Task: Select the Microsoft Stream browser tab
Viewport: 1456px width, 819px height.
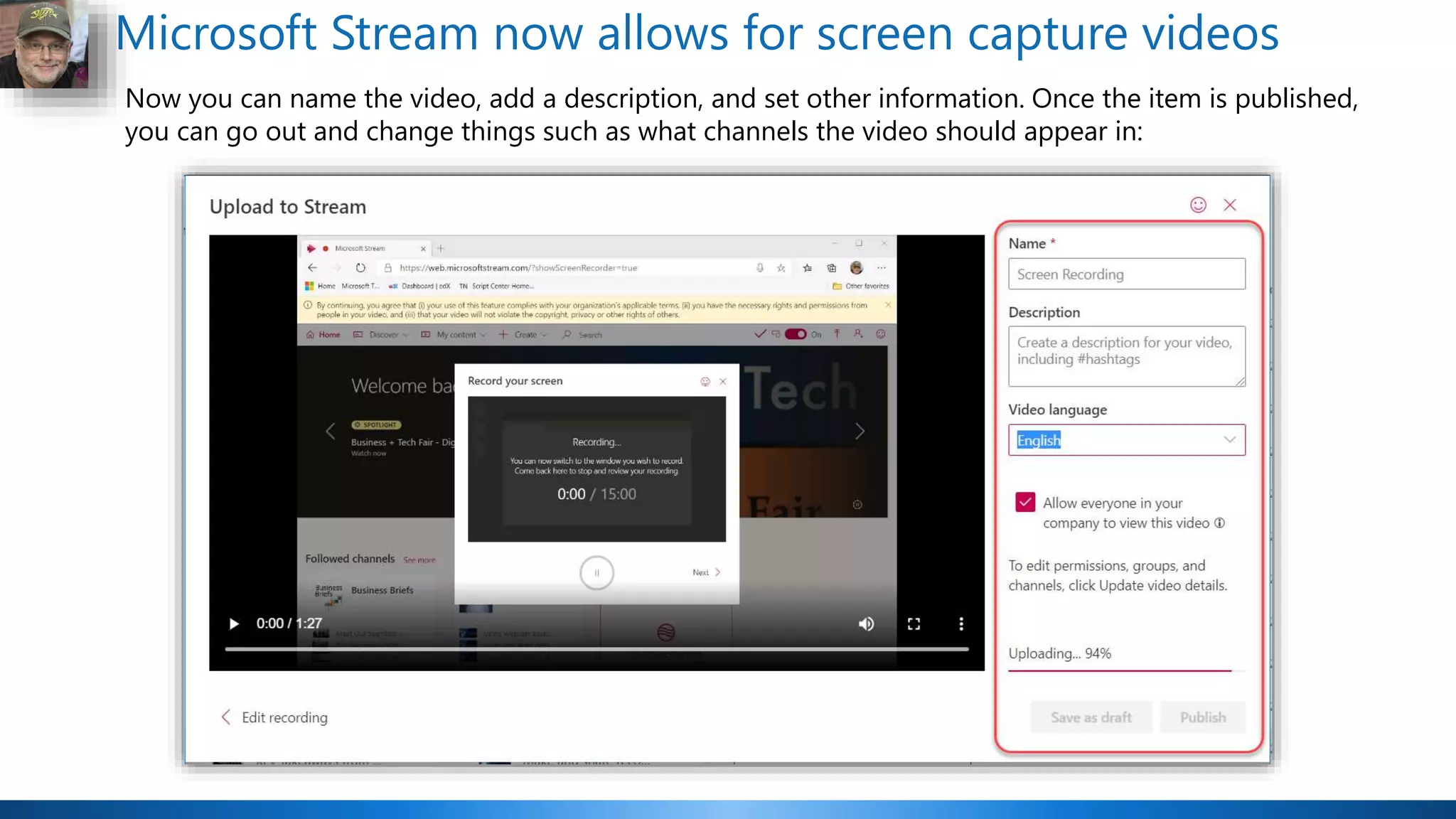Action: pos(361,249)
